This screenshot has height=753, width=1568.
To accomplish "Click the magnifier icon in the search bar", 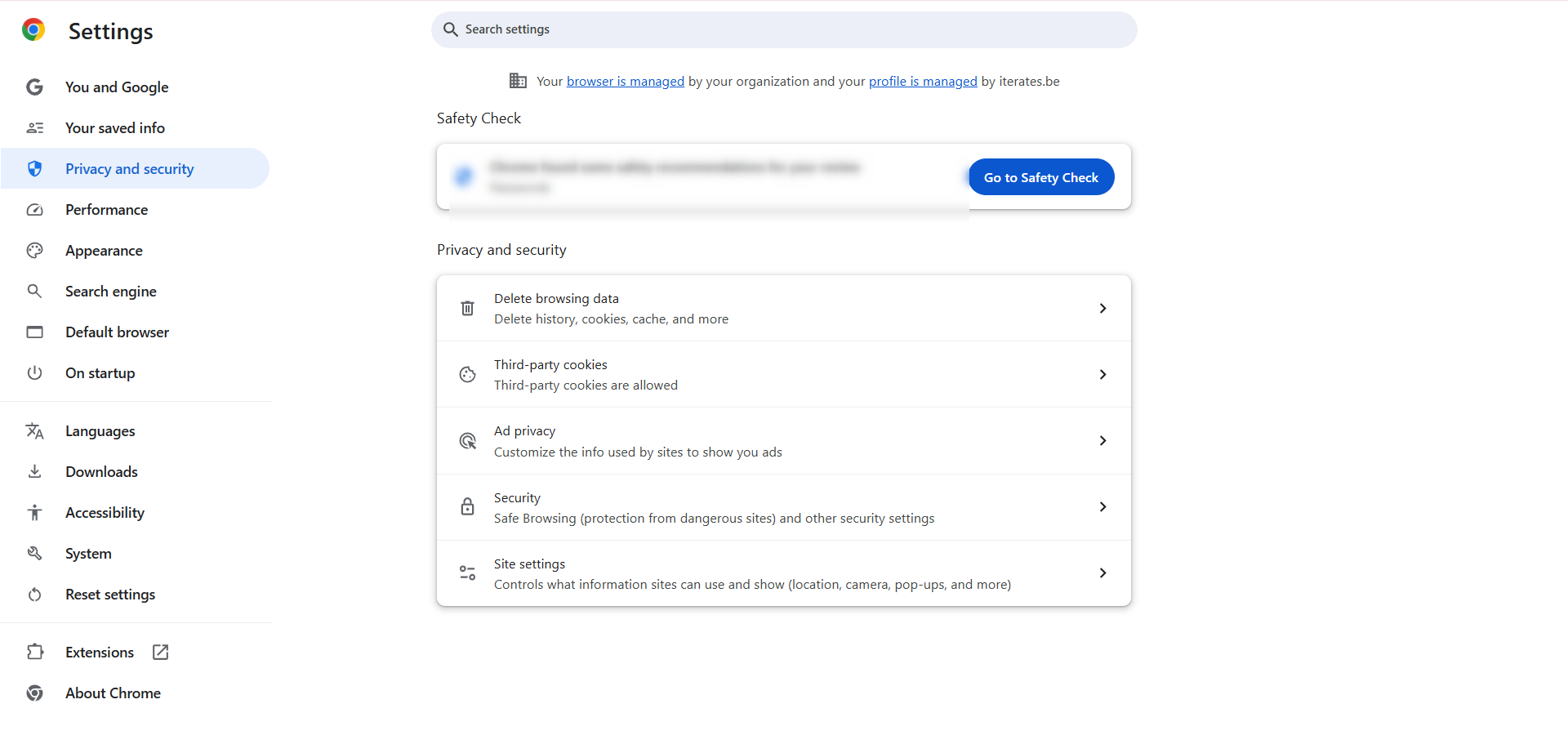I will click(450, 29).
